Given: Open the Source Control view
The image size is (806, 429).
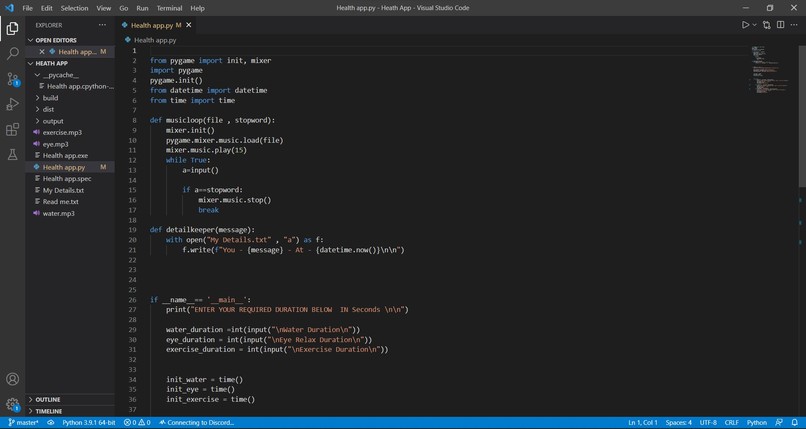Looking at the screenshot, I should [x=12, y=79].
